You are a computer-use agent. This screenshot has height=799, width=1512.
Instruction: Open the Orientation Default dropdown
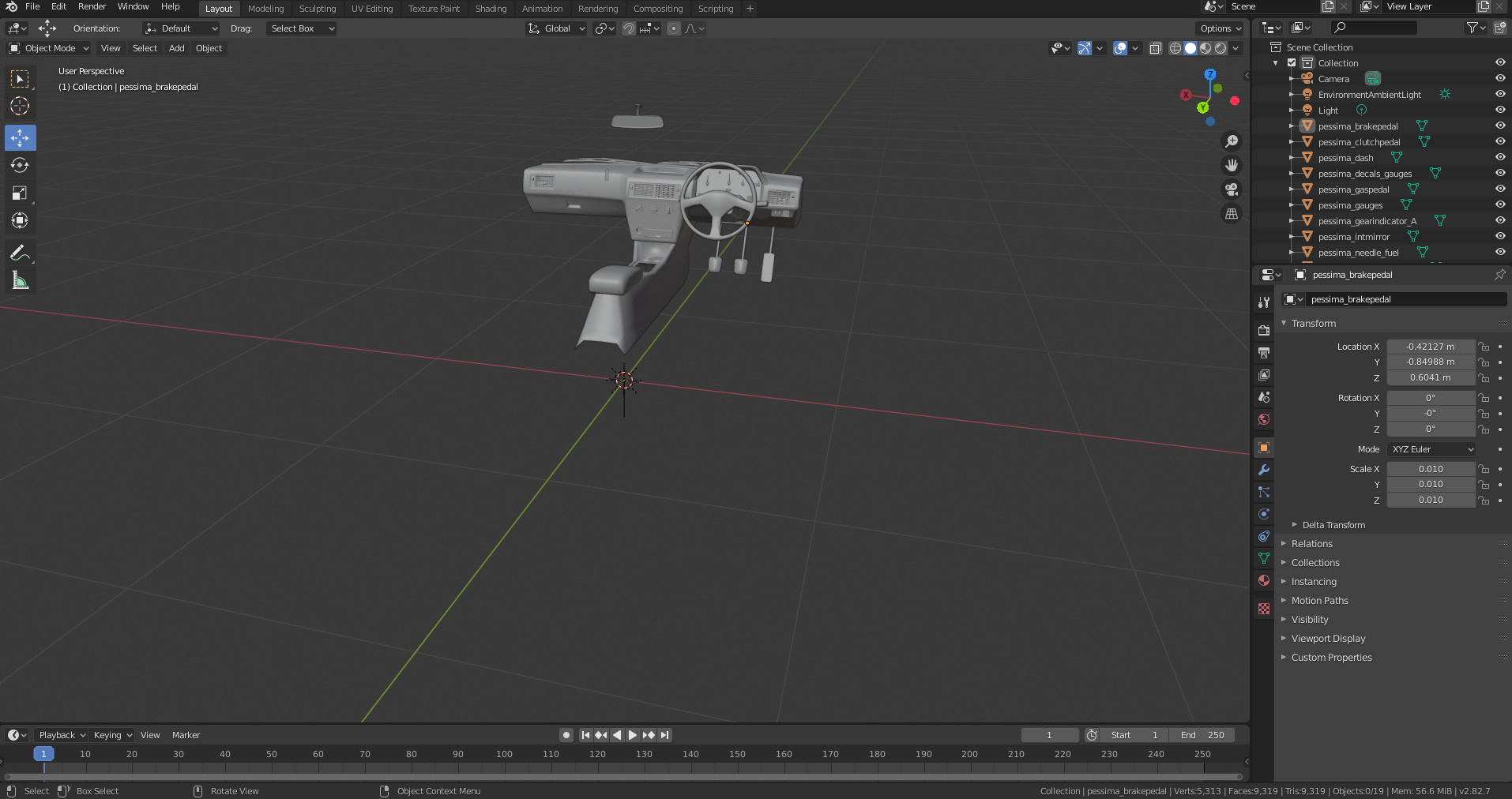(181, 28)
